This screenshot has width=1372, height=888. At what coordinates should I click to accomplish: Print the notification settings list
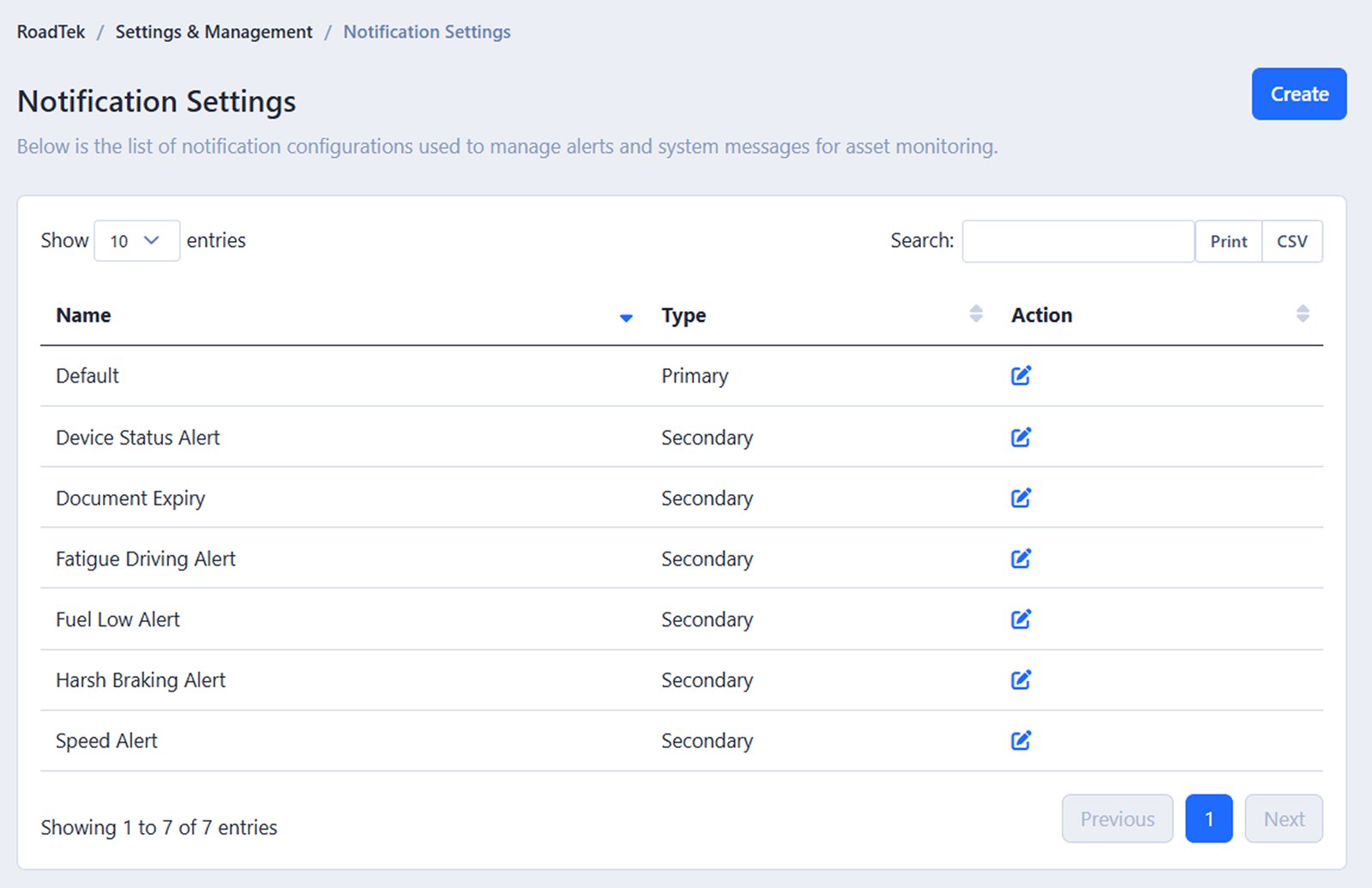pos(1228,241)
